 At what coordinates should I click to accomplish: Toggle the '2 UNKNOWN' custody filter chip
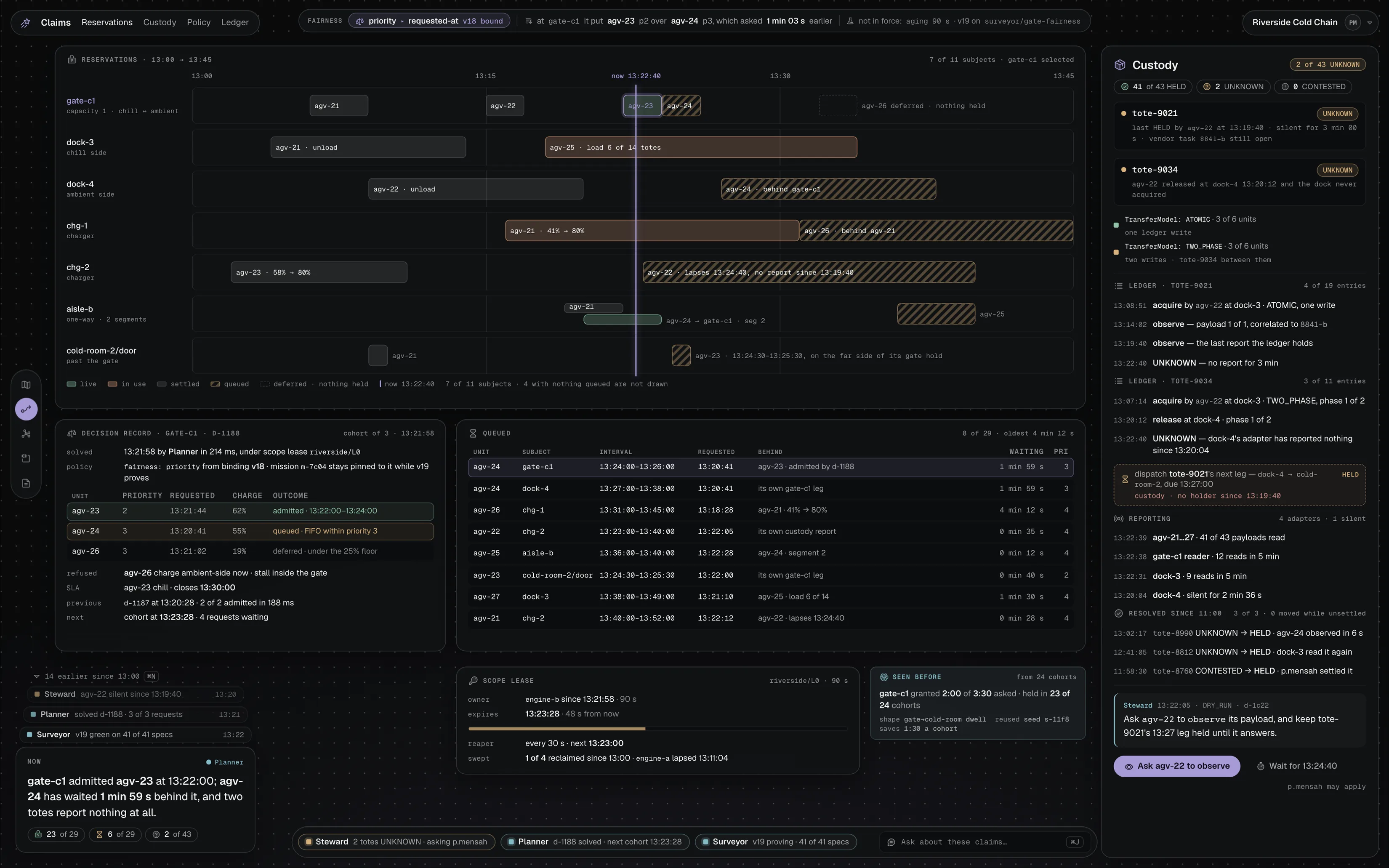[x=1233, y=87]
